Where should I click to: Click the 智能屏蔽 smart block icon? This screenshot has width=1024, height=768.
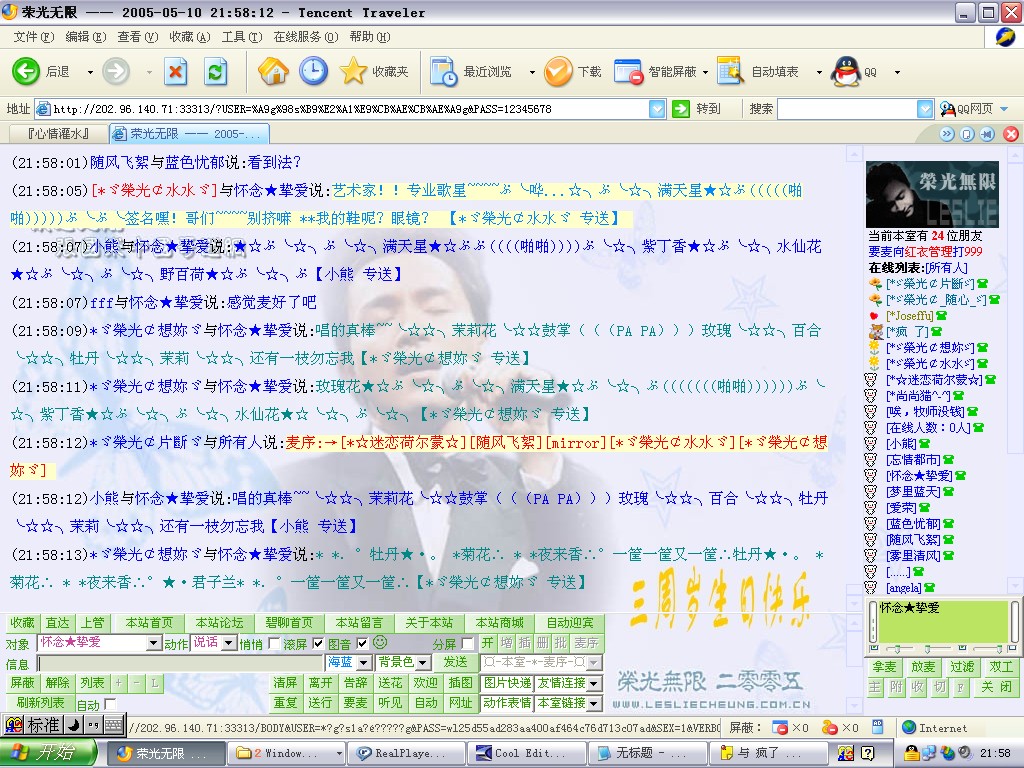(628, 71)
